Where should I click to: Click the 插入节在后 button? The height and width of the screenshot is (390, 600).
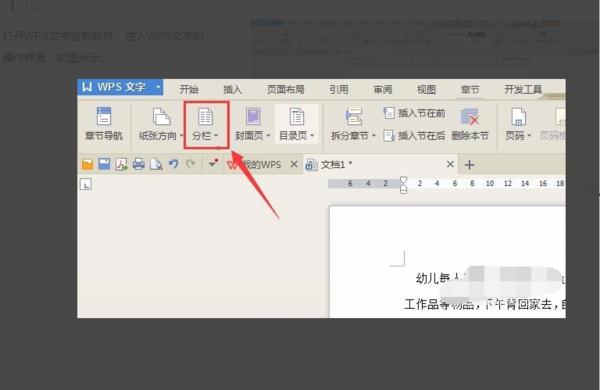(x=414, y=135)
